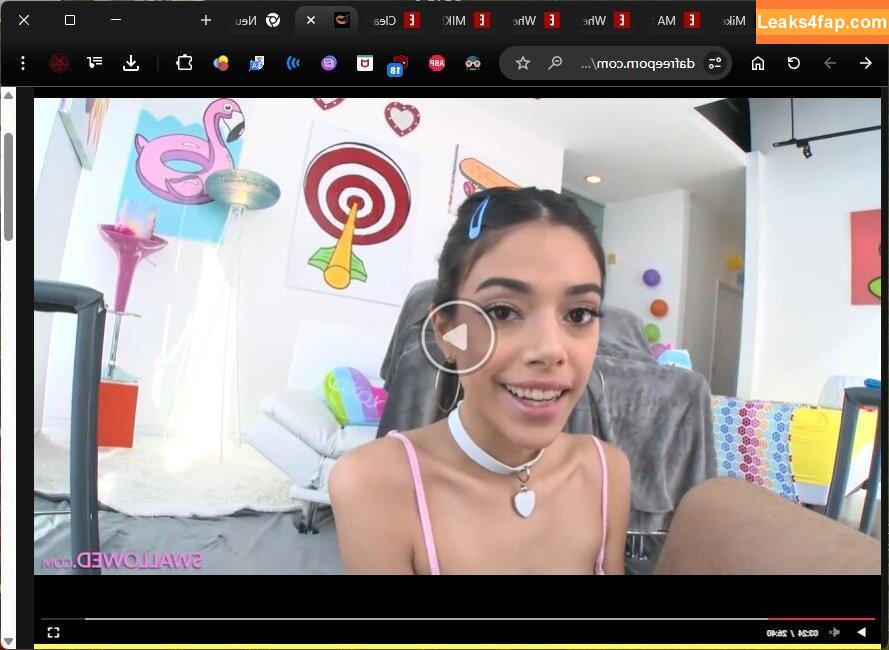Open a new tab with the plus button
This screenshot has width=889, height=650.
tap(206, 20)
